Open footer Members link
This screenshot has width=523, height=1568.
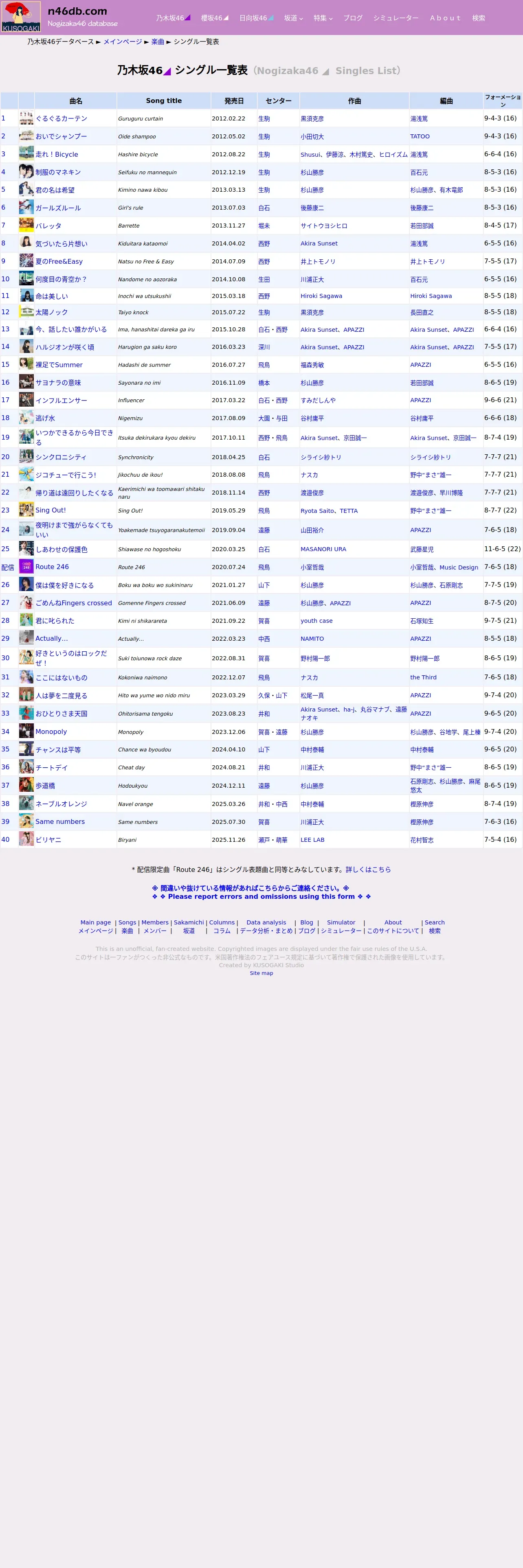click(155, 922)
